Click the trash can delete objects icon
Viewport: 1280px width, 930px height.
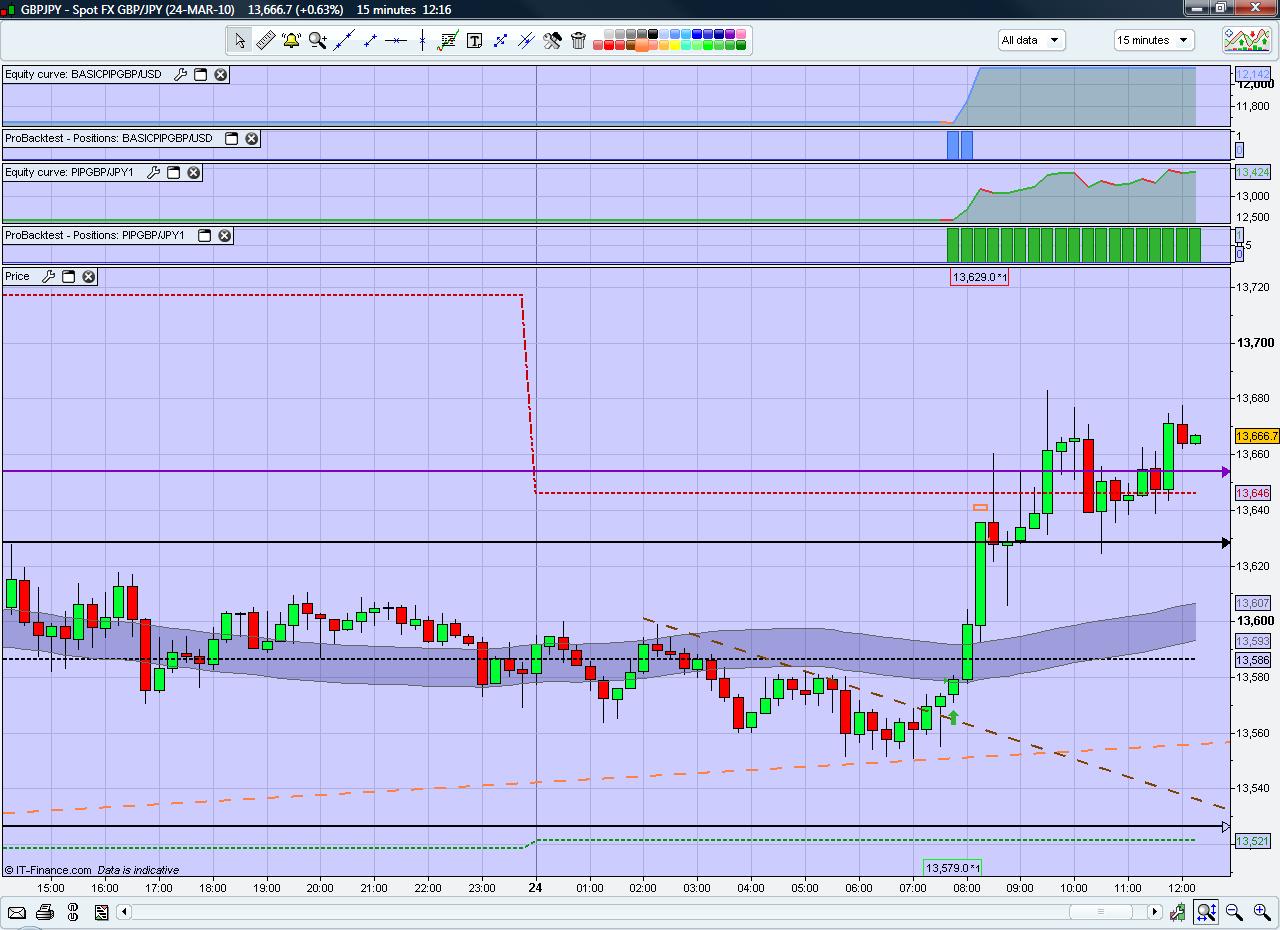(x=578, y=40)
